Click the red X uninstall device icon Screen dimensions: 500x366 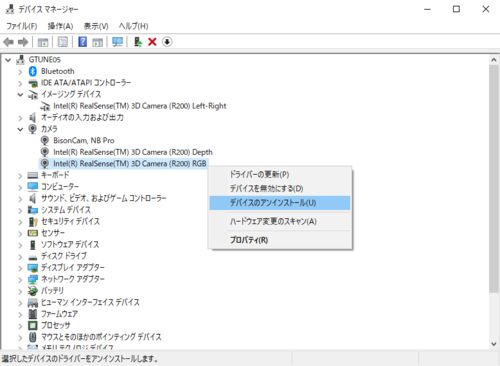coord(152,42)
